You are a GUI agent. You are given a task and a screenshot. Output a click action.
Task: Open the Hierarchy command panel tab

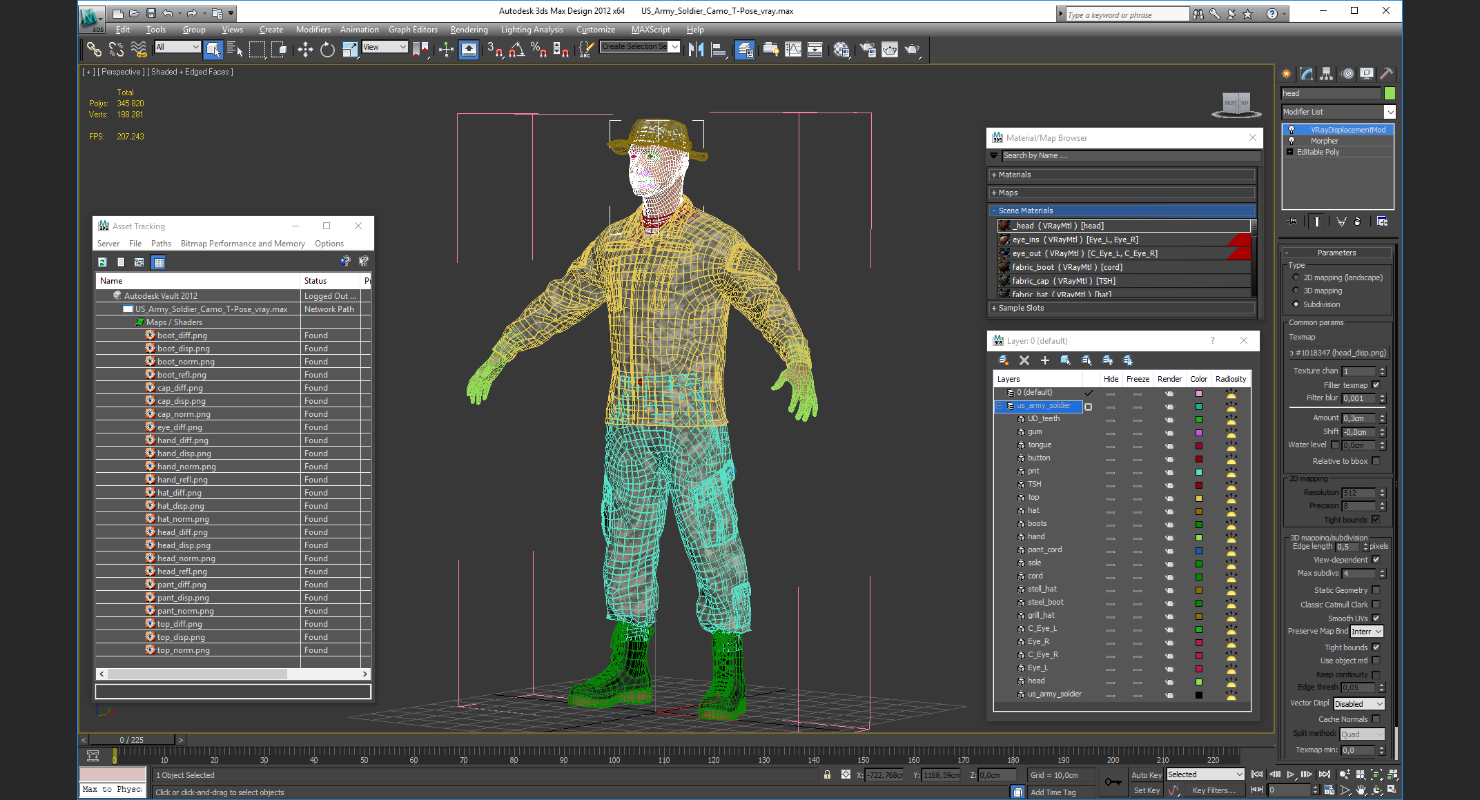tap(1326, 74)
